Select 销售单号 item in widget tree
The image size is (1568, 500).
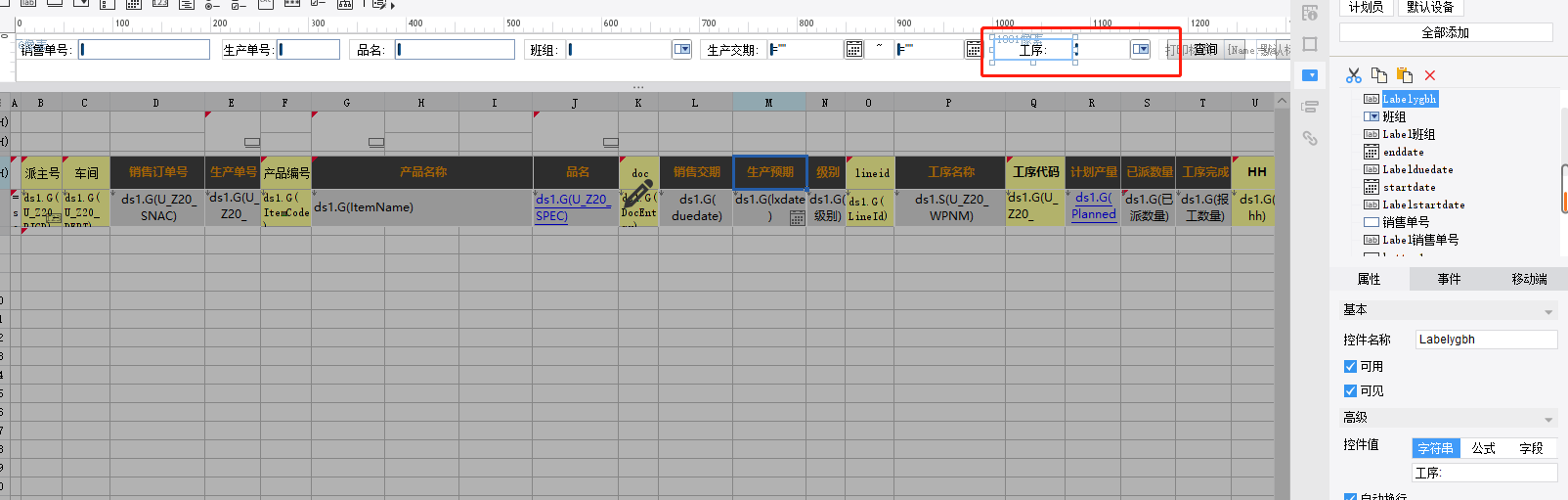(1406, 222)
